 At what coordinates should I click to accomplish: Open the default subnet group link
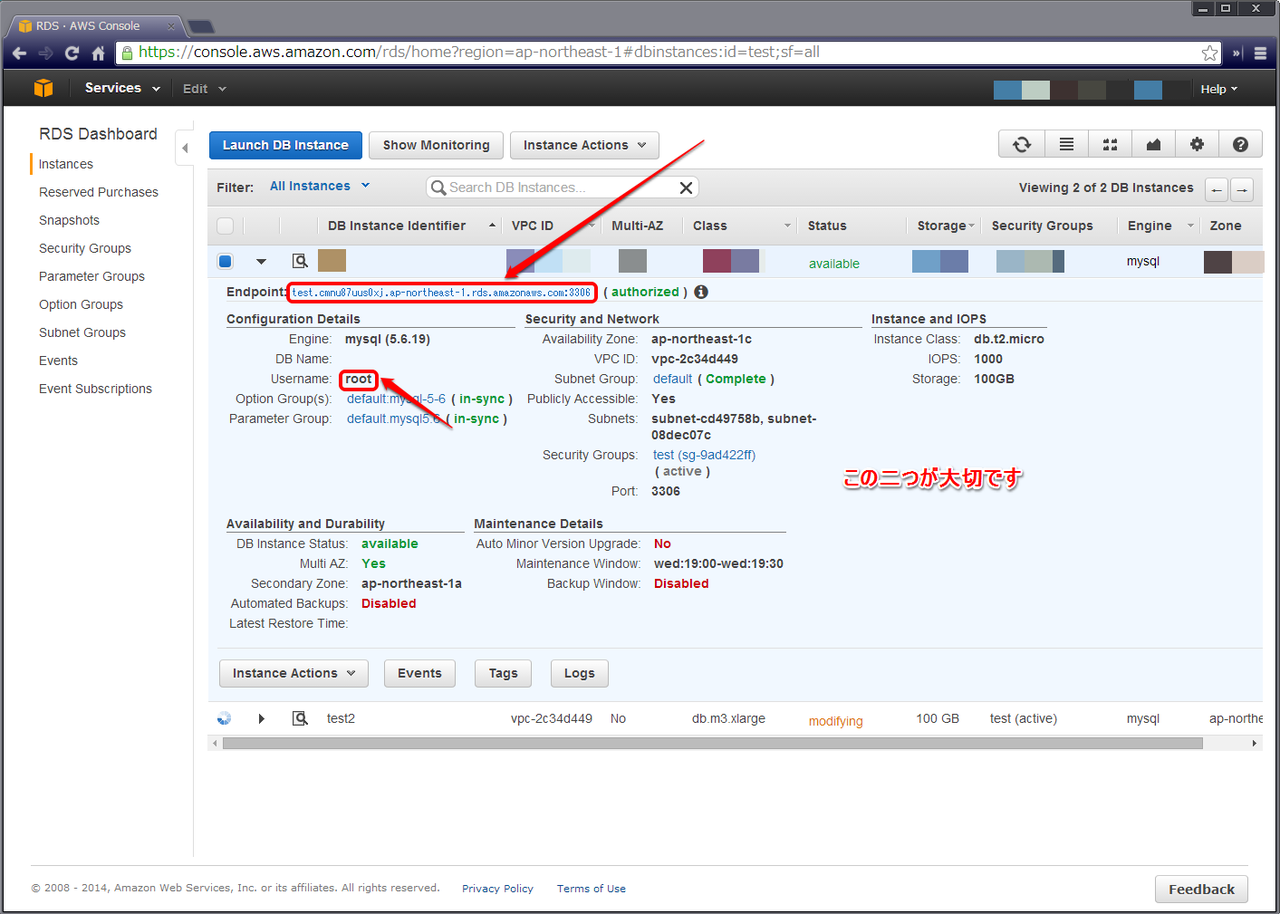click(x=673, y=379)
